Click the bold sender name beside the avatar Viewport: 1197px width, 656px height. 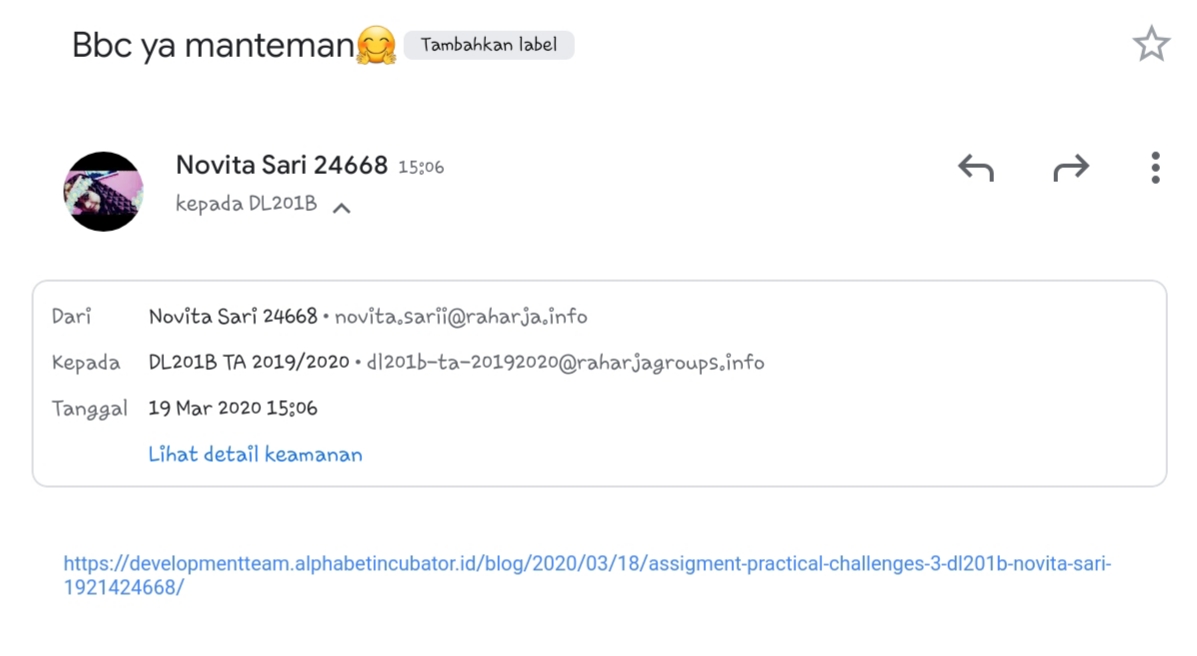(281, 165)
